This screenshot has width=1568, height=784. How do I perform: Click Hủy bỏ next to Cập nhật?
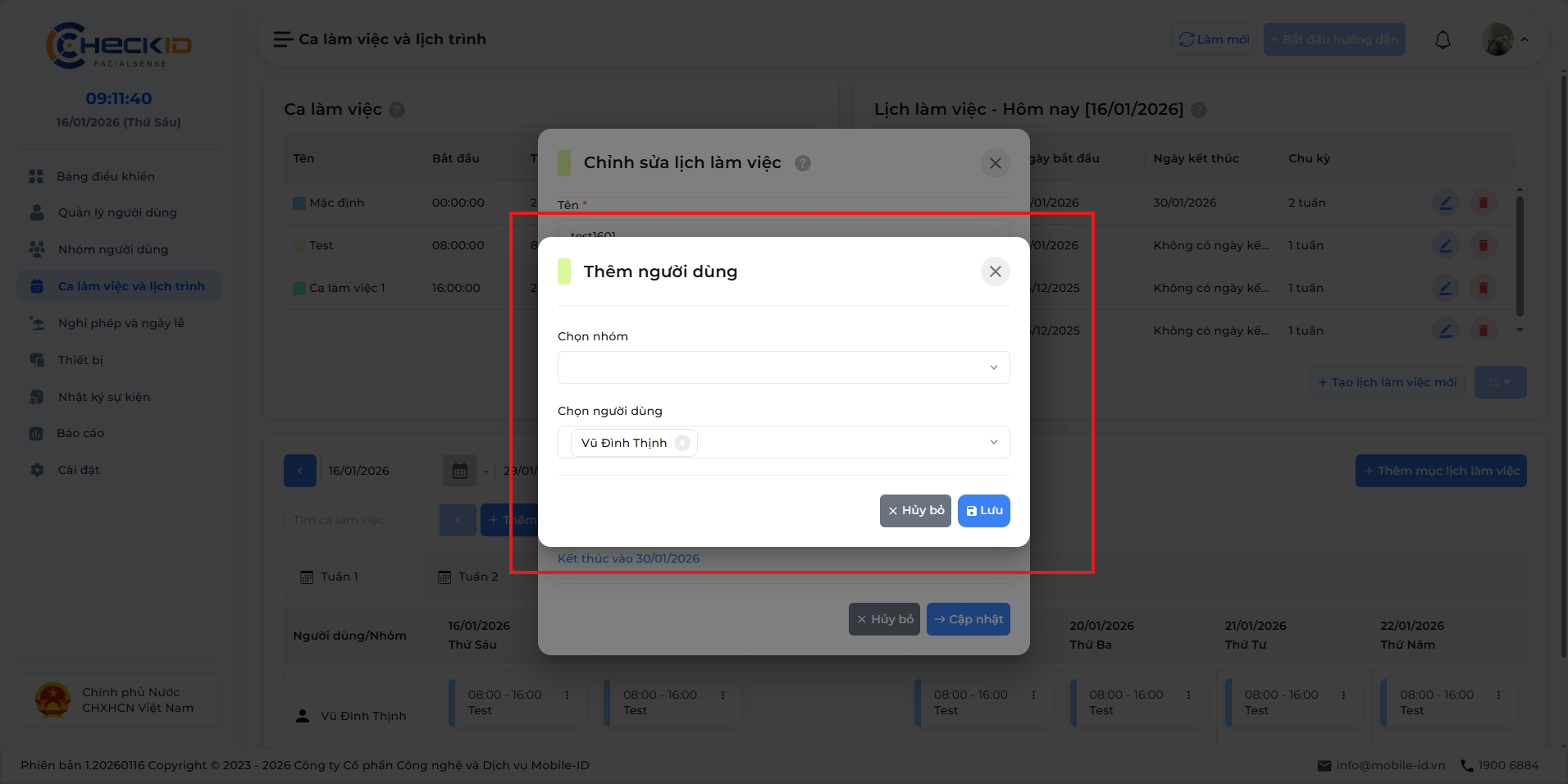coord(884,619)
